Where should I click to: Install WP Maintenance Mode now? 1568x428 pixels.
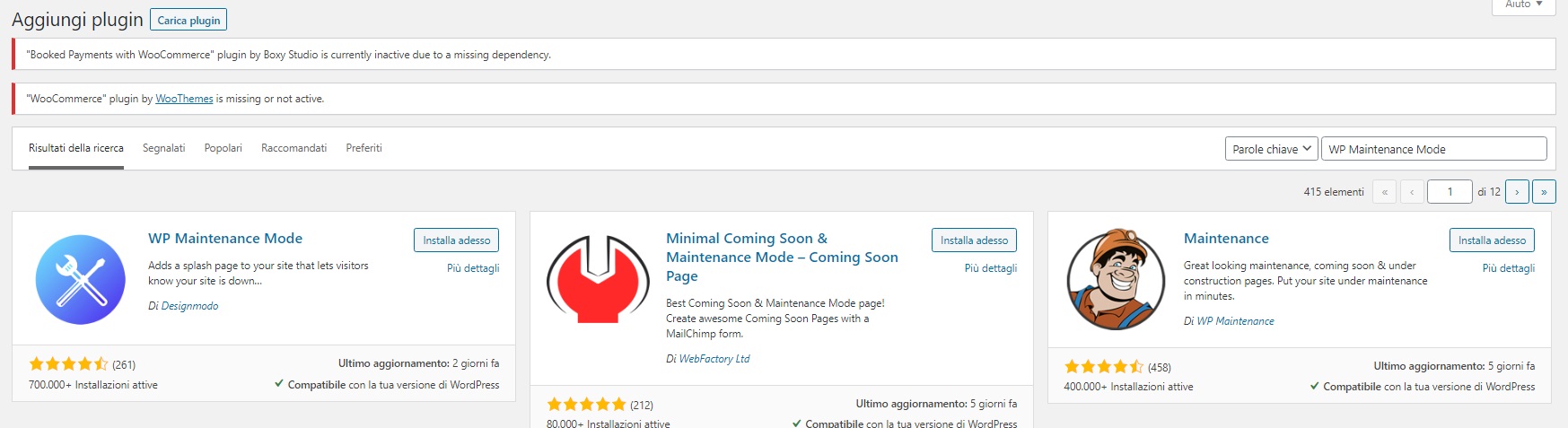coord(456,240)
